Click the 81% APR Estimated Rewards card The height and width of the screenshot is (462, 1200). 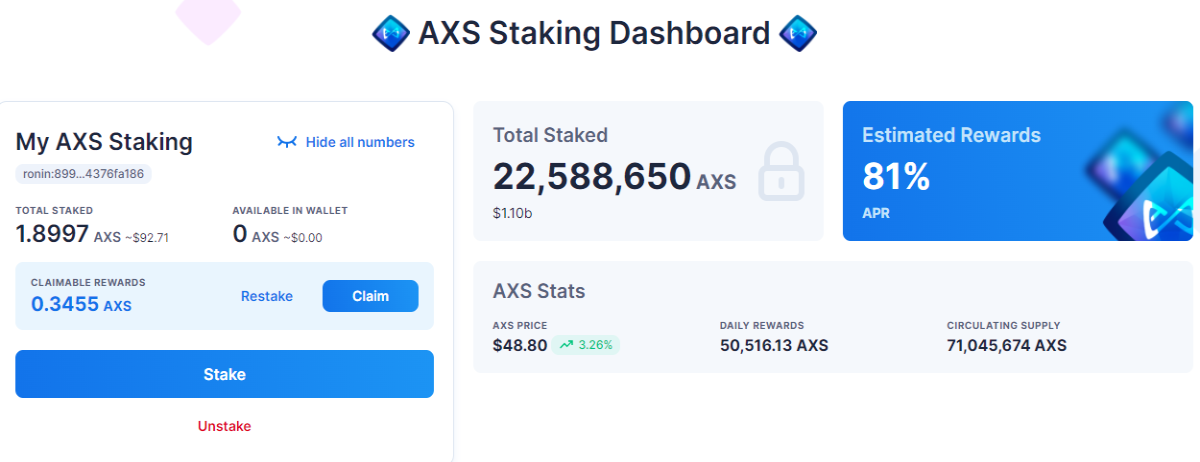(x=1018, y=171)
